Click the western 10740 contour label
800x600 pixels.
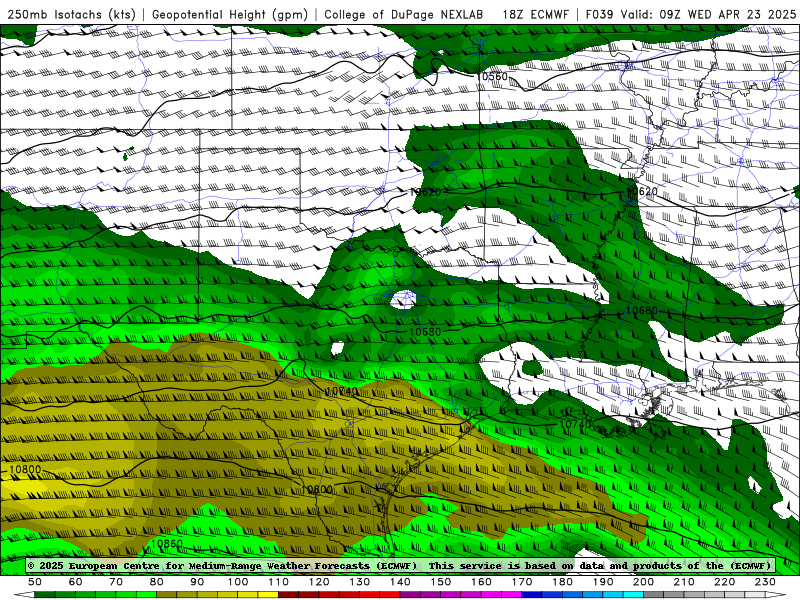[x=341, y=391]
